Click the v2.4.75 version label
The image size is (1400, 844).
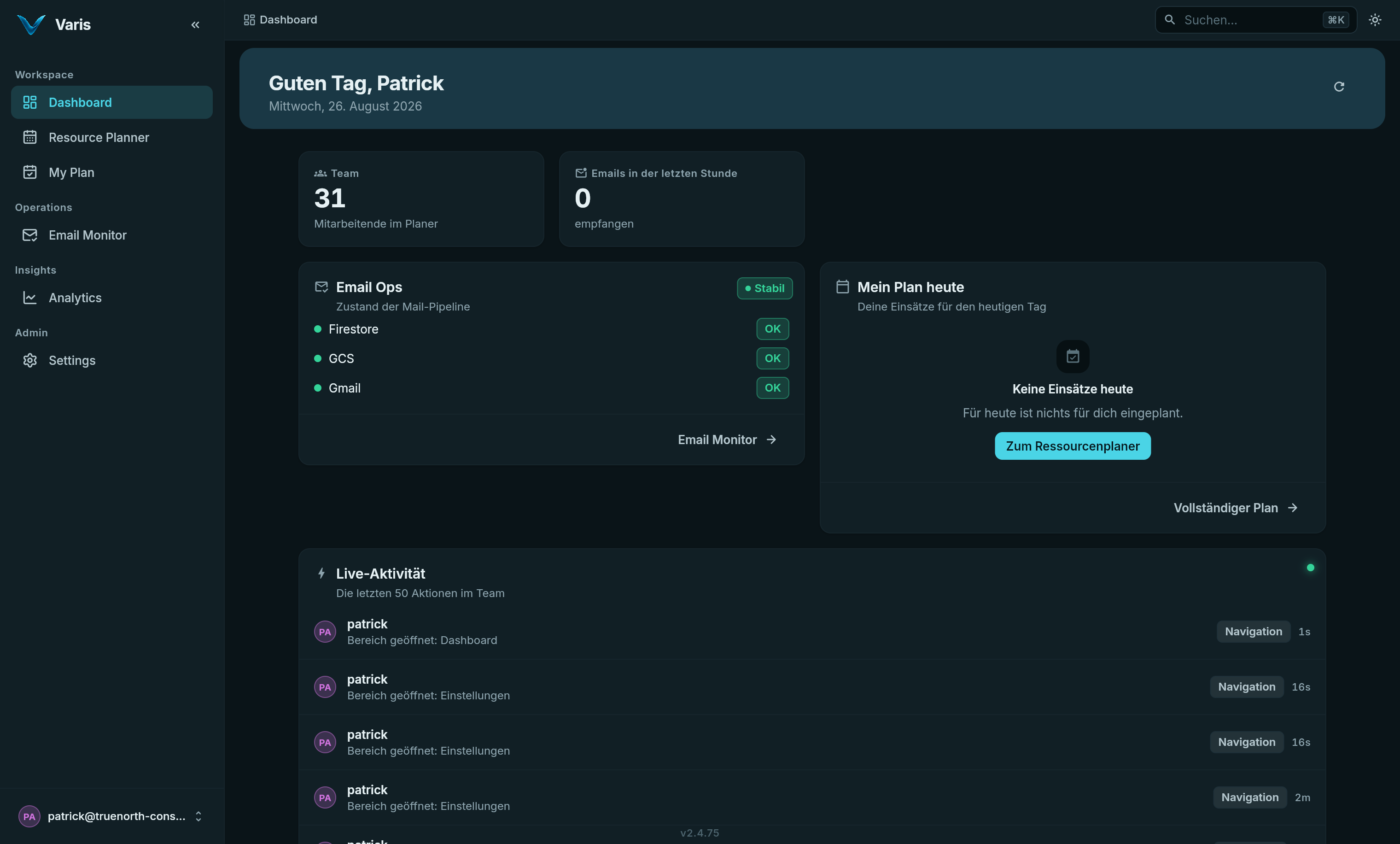700,832
